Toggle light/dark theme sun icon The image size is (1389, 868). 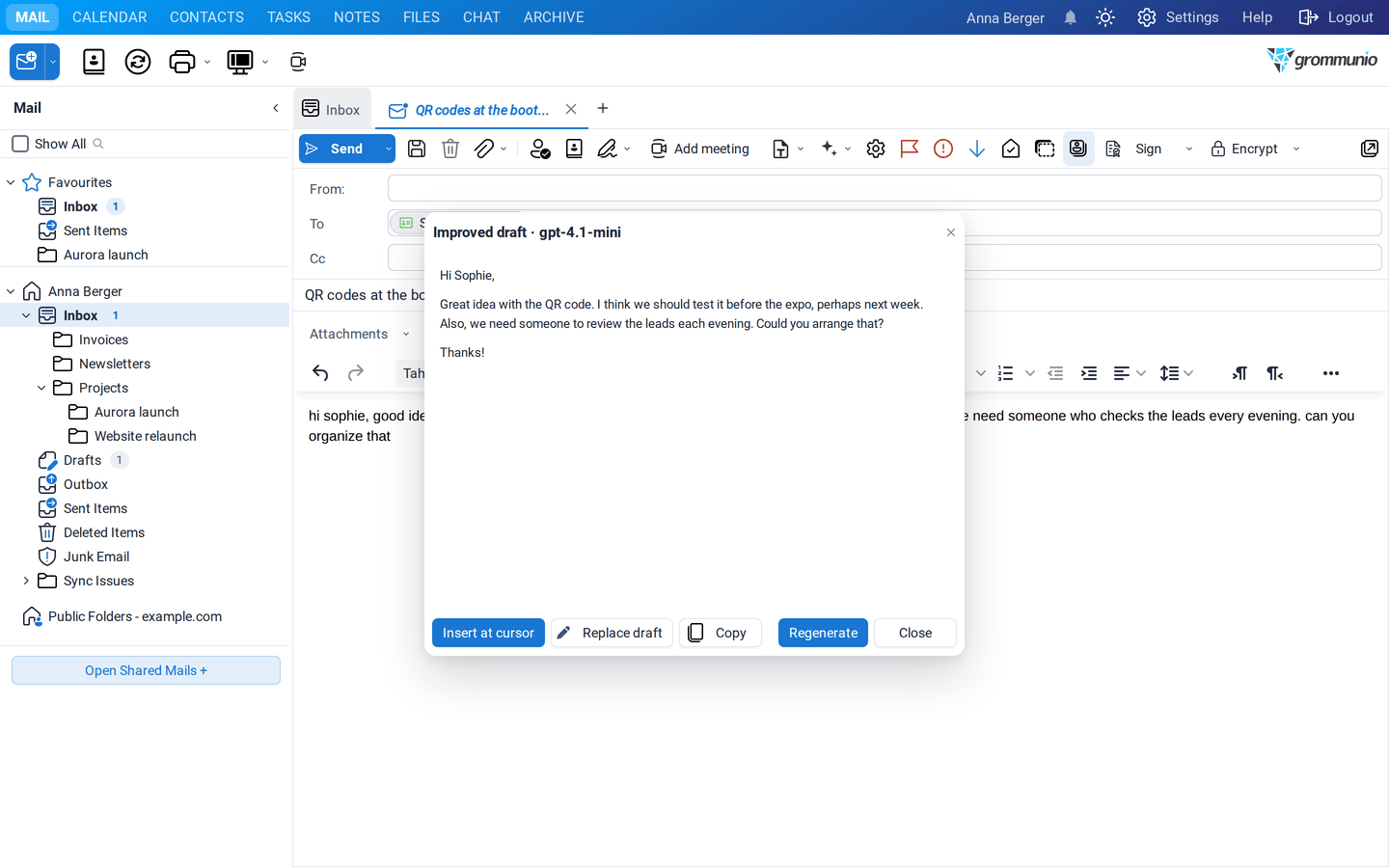[1105, 17]
